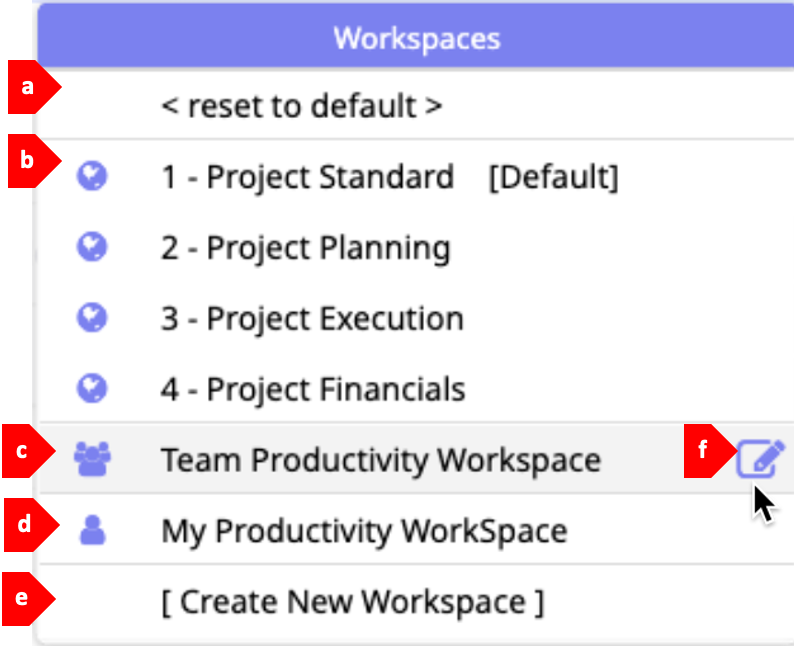The height and width of the screenshot is (646, 794).
Task: Click the globe icon beside Project Standard
Action: pyautogui.click(x=93, y=177)
